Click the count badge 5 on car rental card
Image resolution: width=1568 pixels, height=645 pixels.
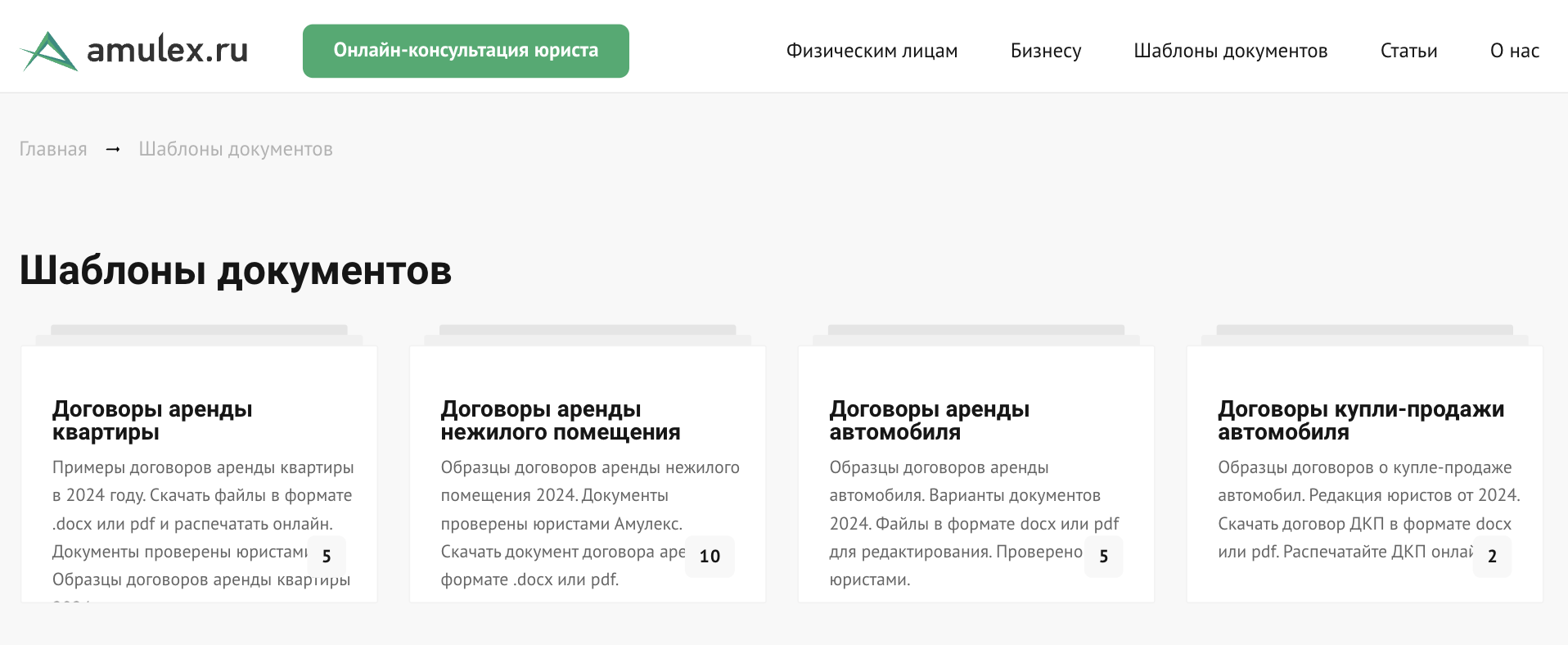pyautogui.click(x=1103, y=557)
